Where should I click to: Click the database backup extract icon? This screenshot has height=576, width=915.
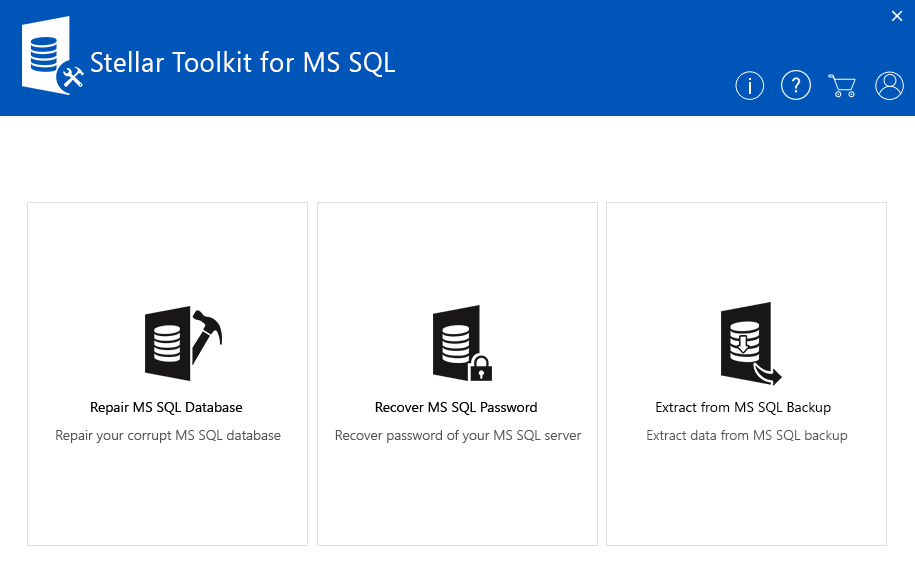pyautogui.click(x=749, y=344)
